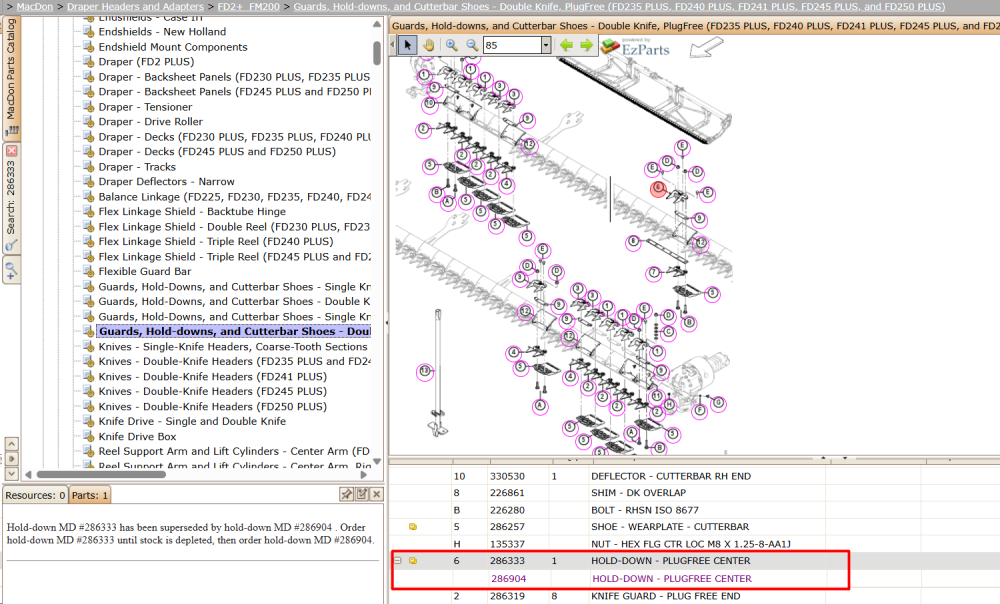Select the arrow pointer tool
The width and height of the screenshot is (1000, 604).
408,45
